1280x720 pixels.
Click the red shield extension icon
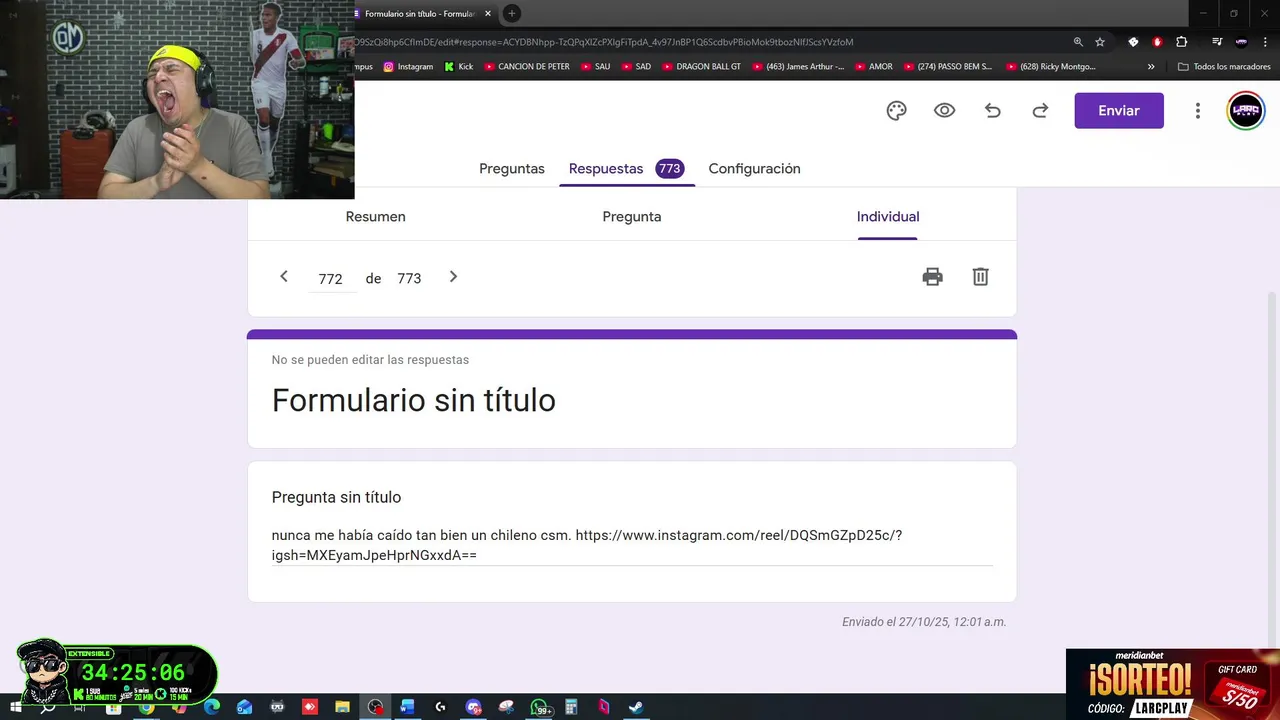click(1157, 42)
